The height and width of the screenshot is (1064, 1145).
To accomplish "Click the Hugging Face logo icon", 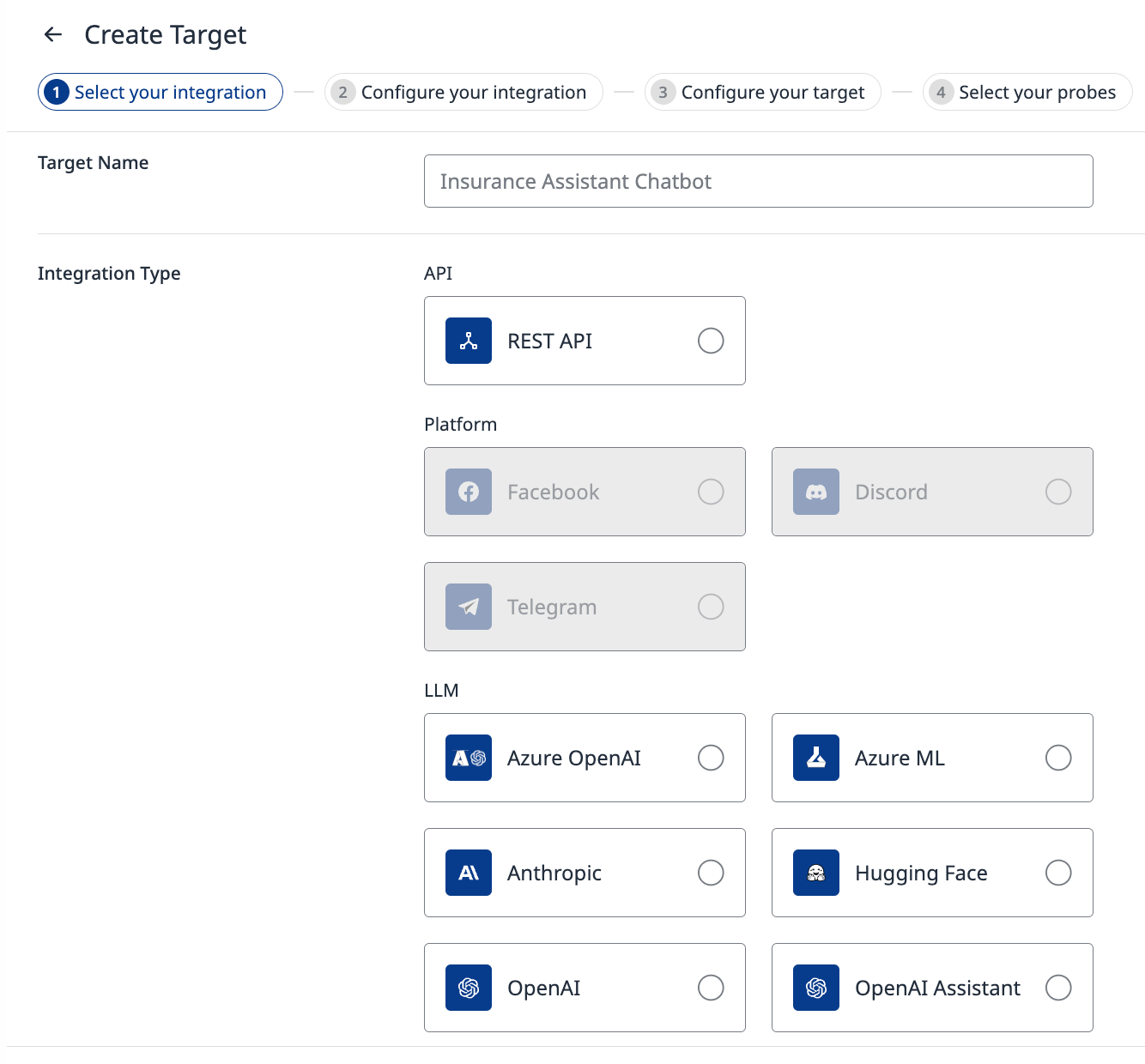I will (x=816, y=873).
